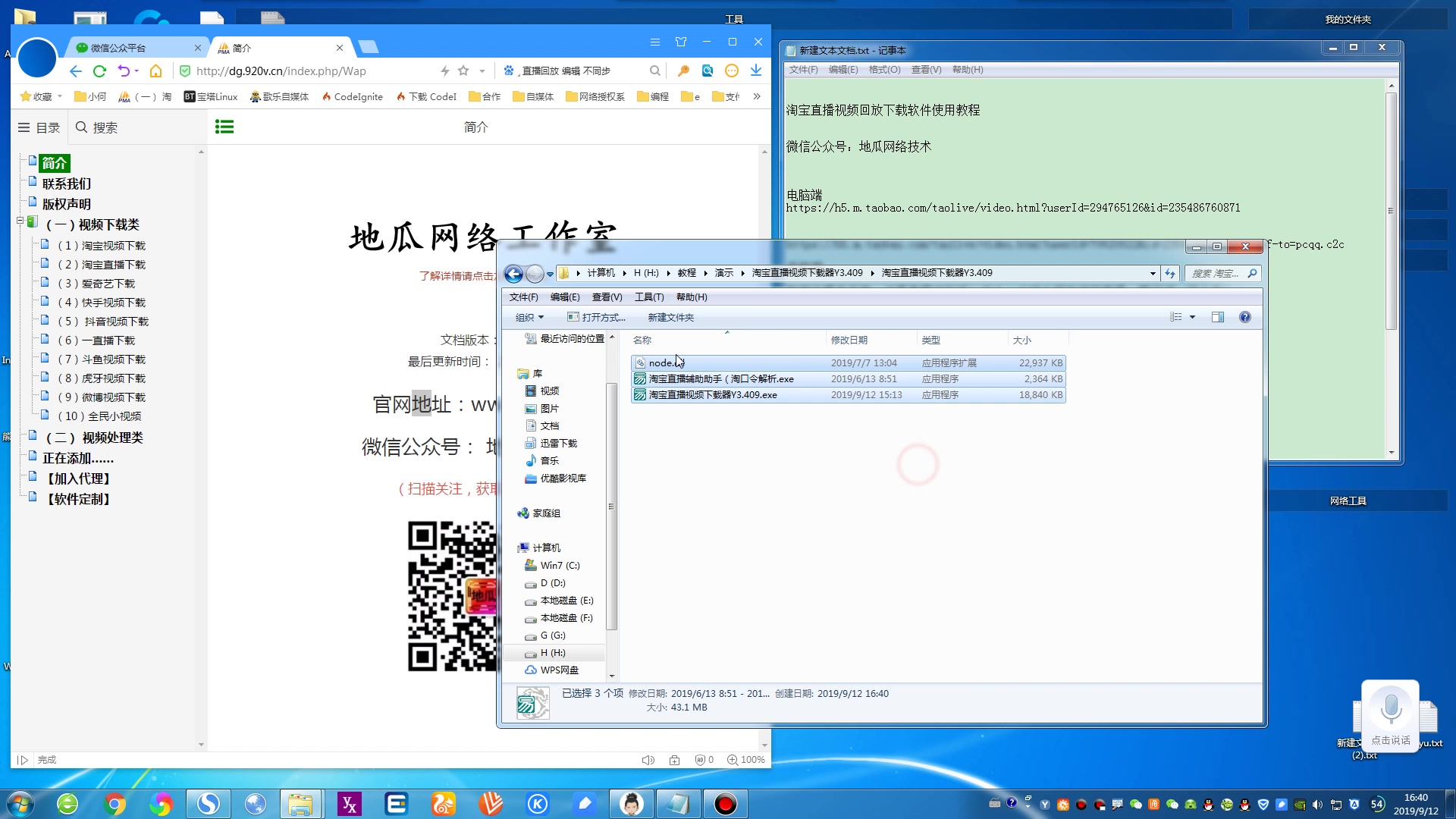The height and width of the screenshot is (819, 1456).
Task: Toggle the green list icon in document header
Action: click(x=224, y=127)
